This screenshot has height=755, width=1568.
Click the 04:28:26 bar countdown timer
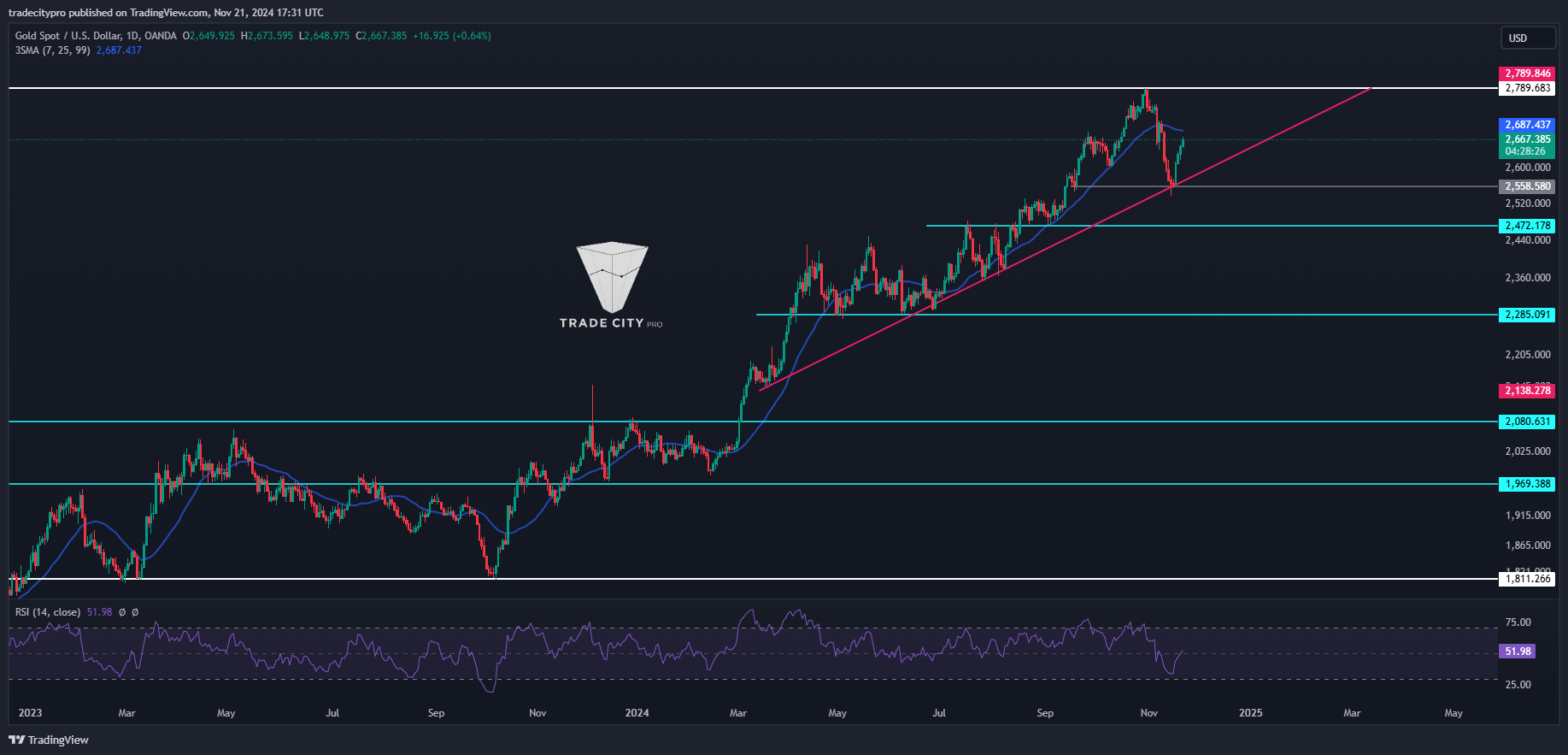(1525, 151)
